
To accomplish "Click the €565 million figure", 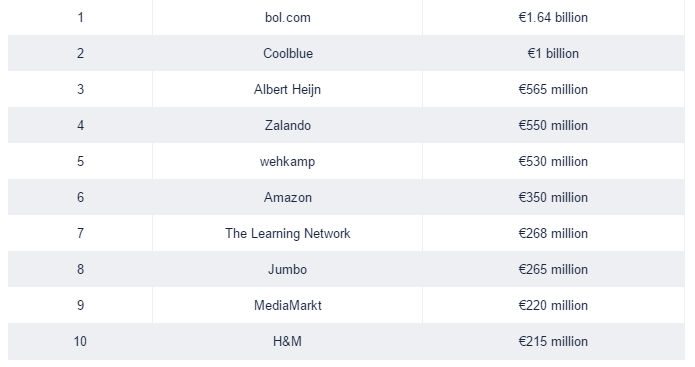I will 553,89.
